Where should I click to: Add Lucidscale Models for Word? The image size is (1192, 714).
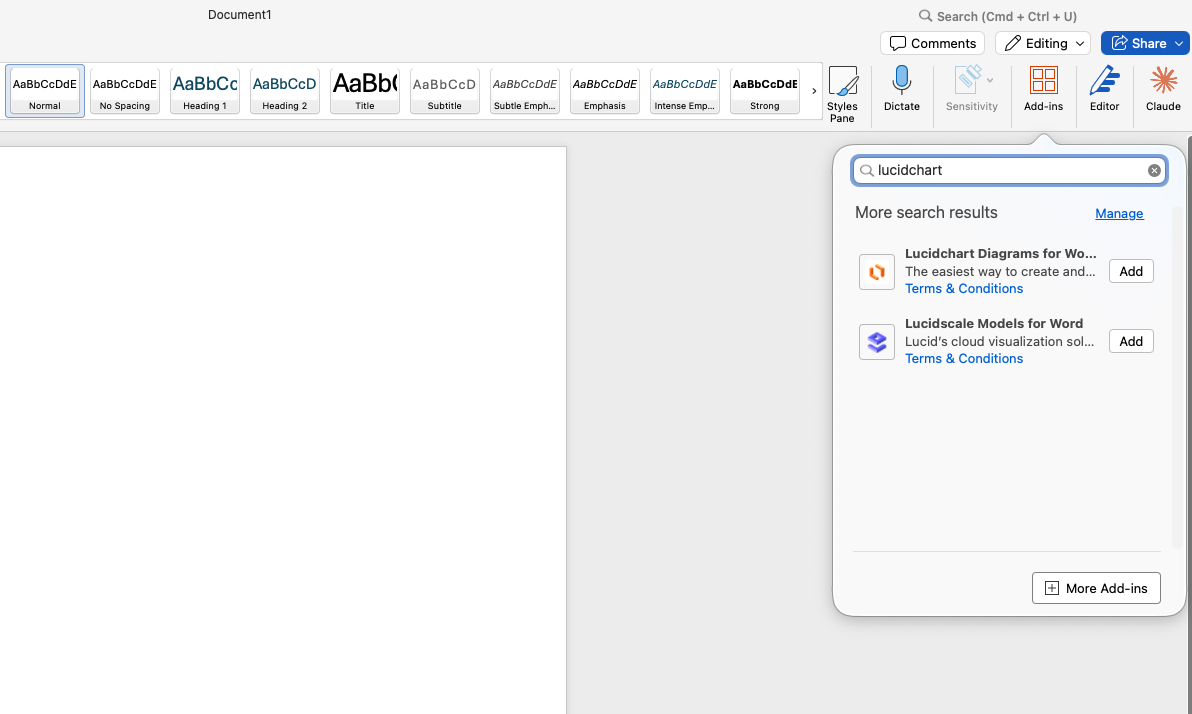click(1130, 341)
